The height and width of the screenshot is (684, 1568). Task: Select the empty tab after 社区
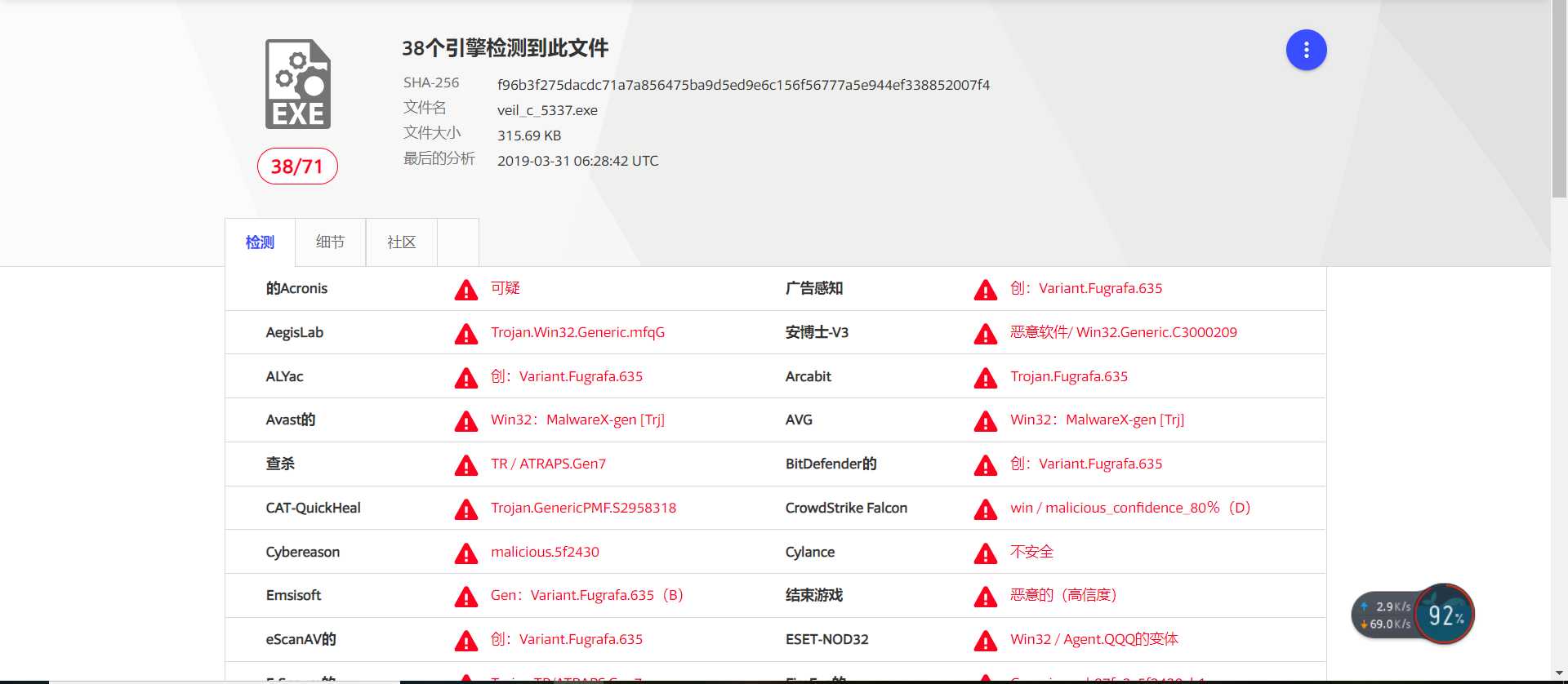pyautogui.click(x=457, y=242)
